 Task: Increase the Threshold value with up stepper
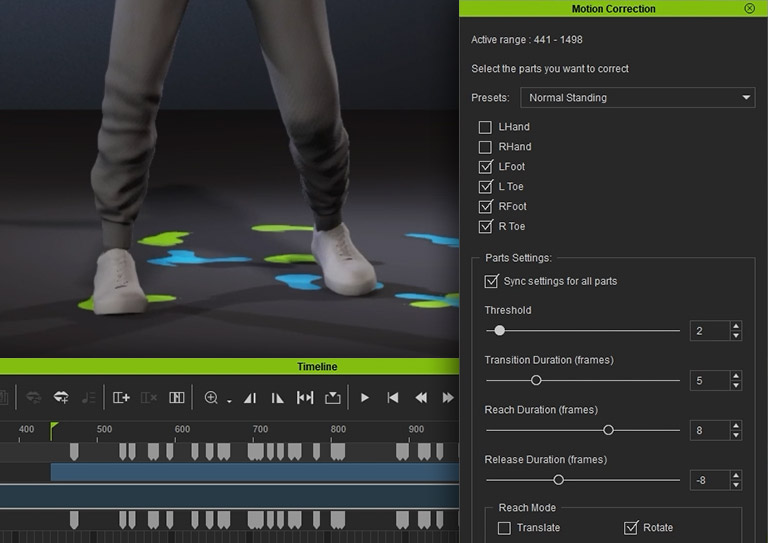click(736, 325)
